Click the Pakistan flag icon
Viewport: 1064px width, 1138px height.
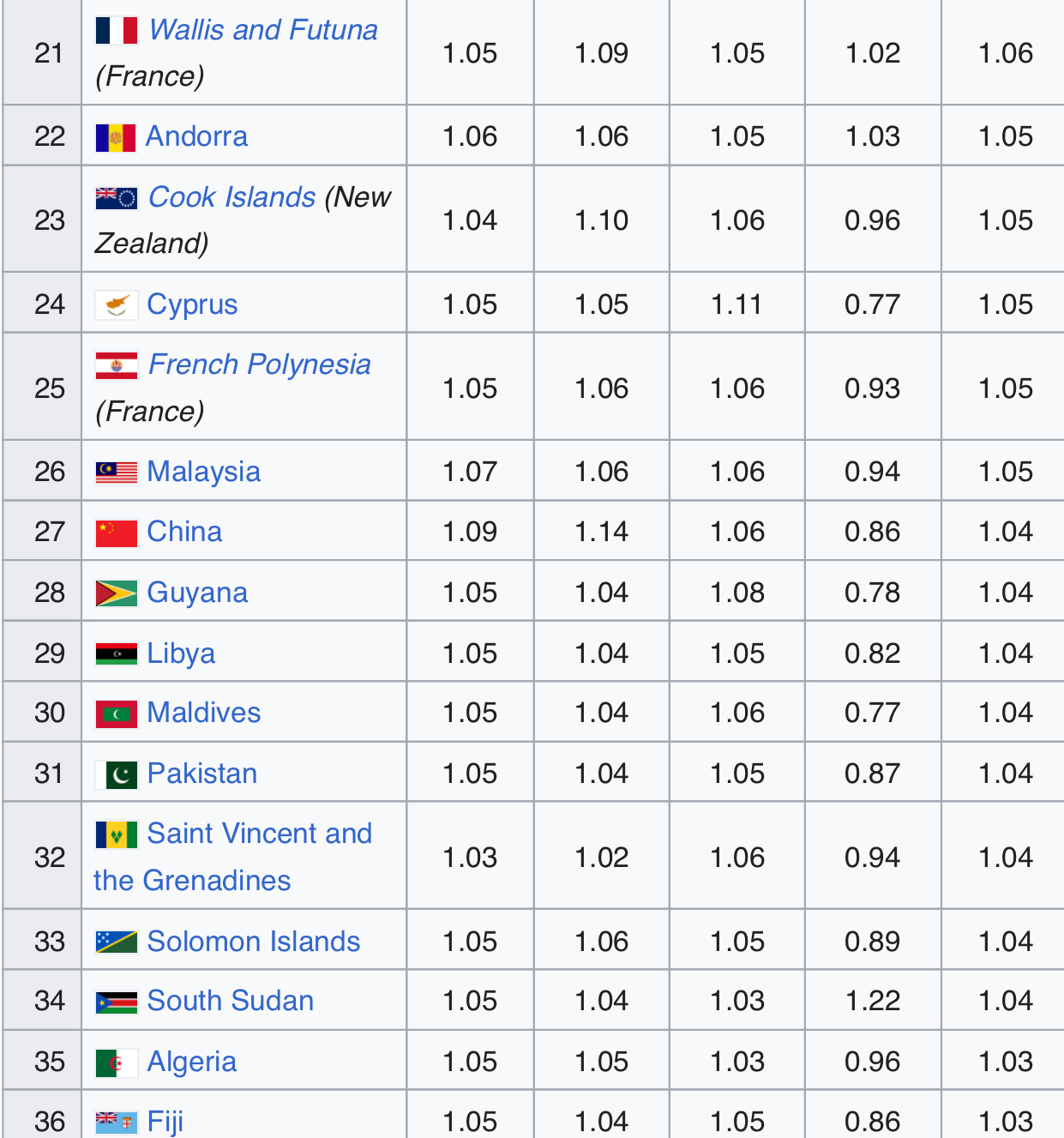[x=116, y=774]
